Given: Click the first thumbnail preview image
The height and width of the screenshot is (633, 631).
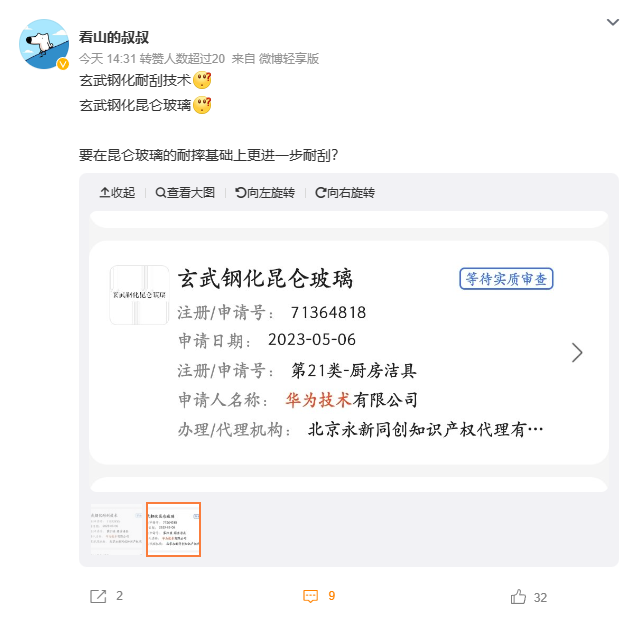Looking at the screenshot, I should point(117,529).
